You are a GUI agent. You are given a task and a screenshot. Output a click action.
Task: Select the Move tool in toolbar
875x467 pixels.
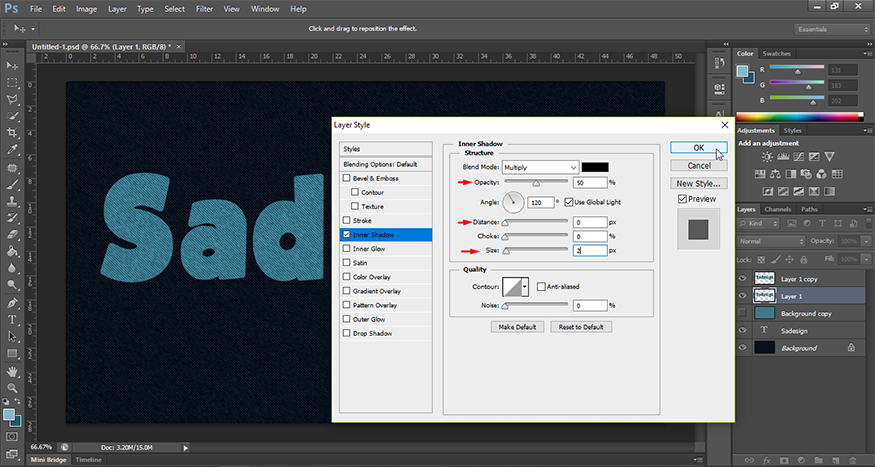12,66
